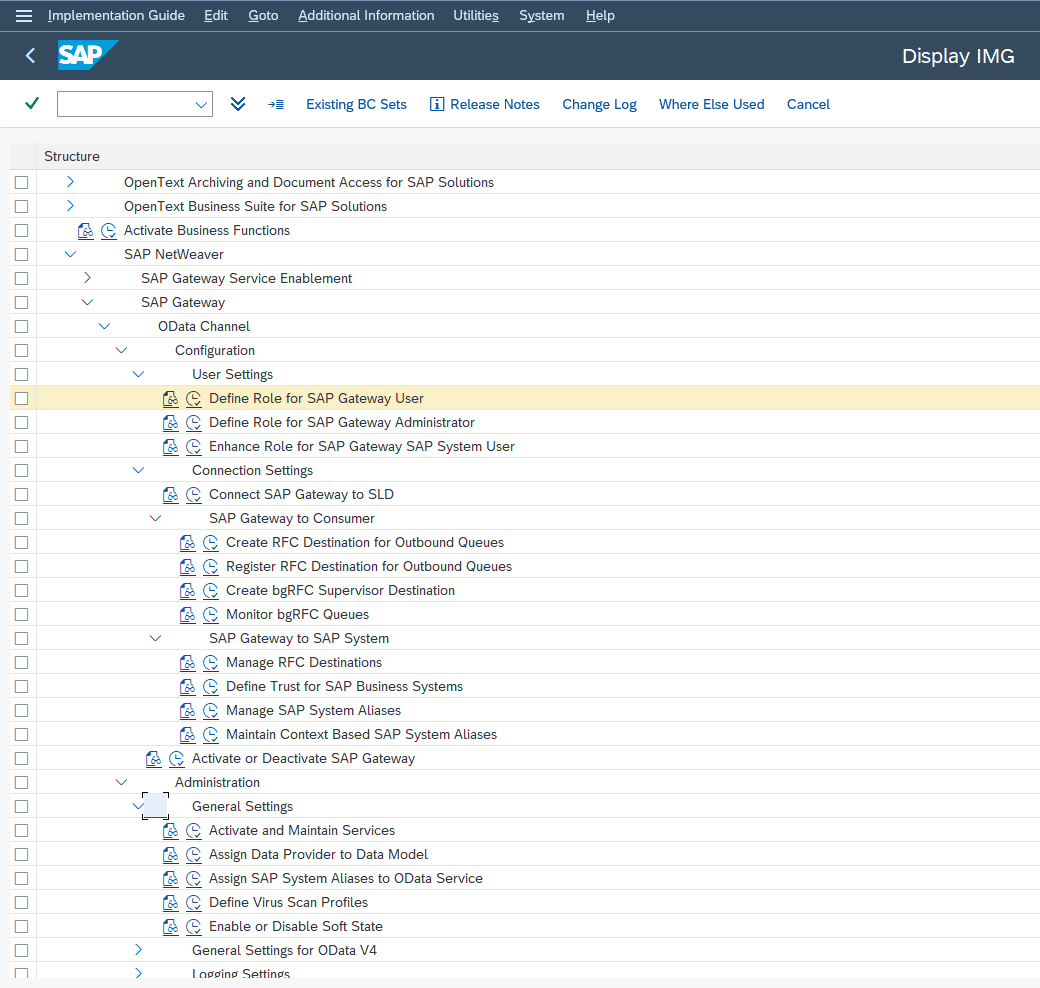Execute activity for Maintain Context Based SAP System Aliases
This screenshot has width=1040, height=988.
(x=211, y=735)
